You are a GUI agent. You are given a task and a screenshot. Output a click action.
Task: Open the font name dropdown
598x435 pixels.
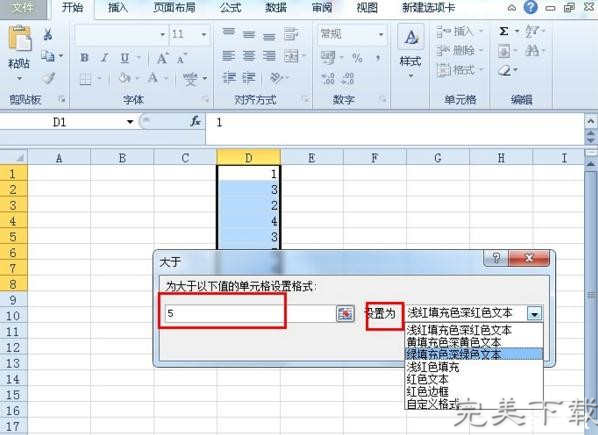(162, 35)
